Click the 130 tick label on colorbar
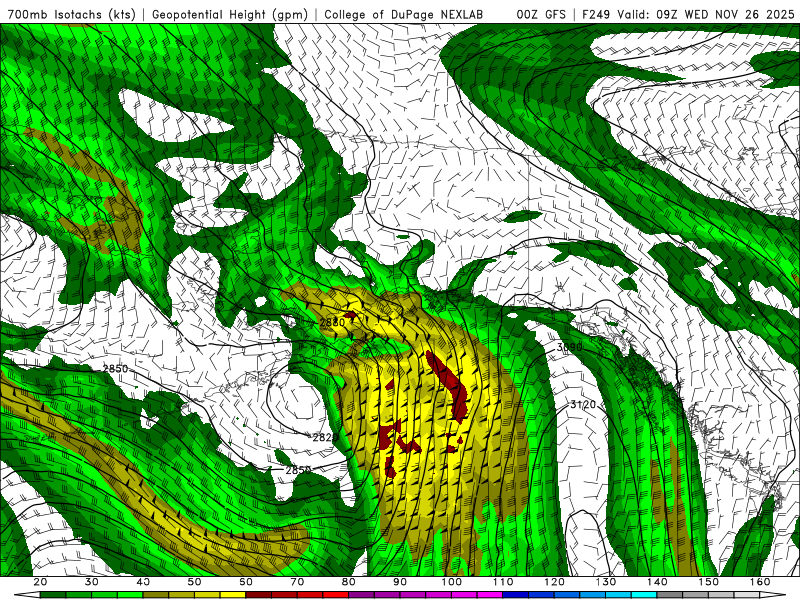The width and height of the screenshot is (800, 600). (606, 582)
